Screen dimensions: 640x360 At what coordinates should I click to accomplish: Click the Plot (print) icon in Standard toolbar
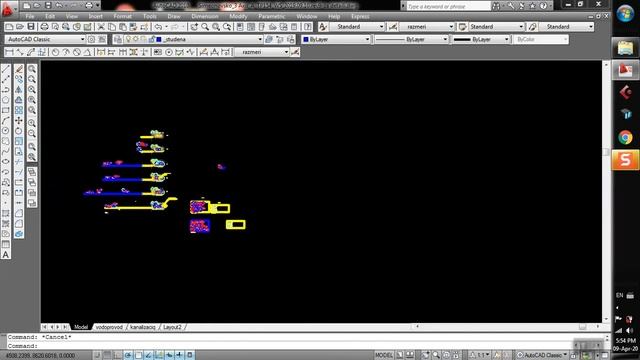[x=44, y=27]
